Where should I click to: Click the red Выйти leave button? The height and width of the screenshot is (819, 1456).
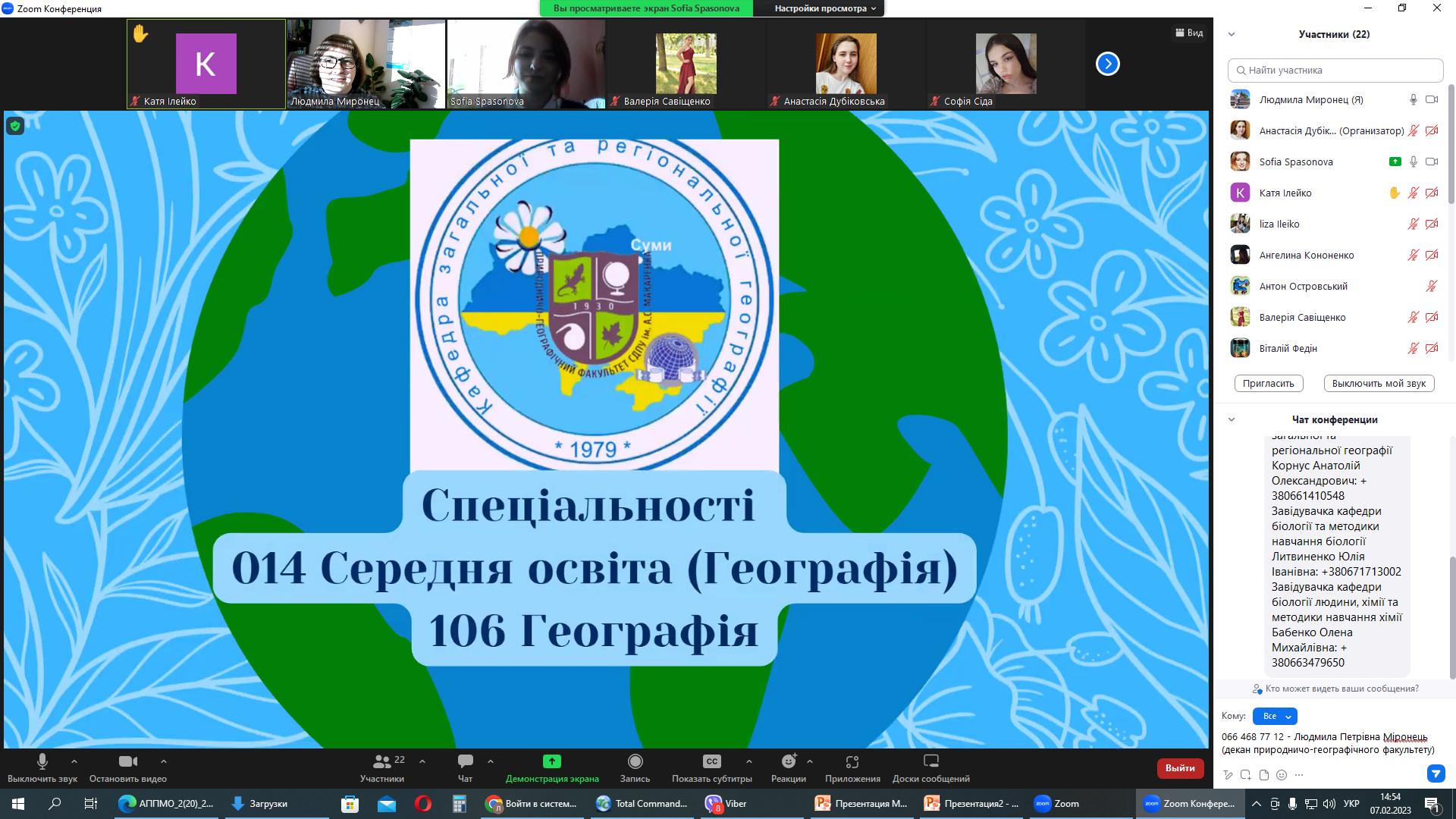(x=1180, y=768)
